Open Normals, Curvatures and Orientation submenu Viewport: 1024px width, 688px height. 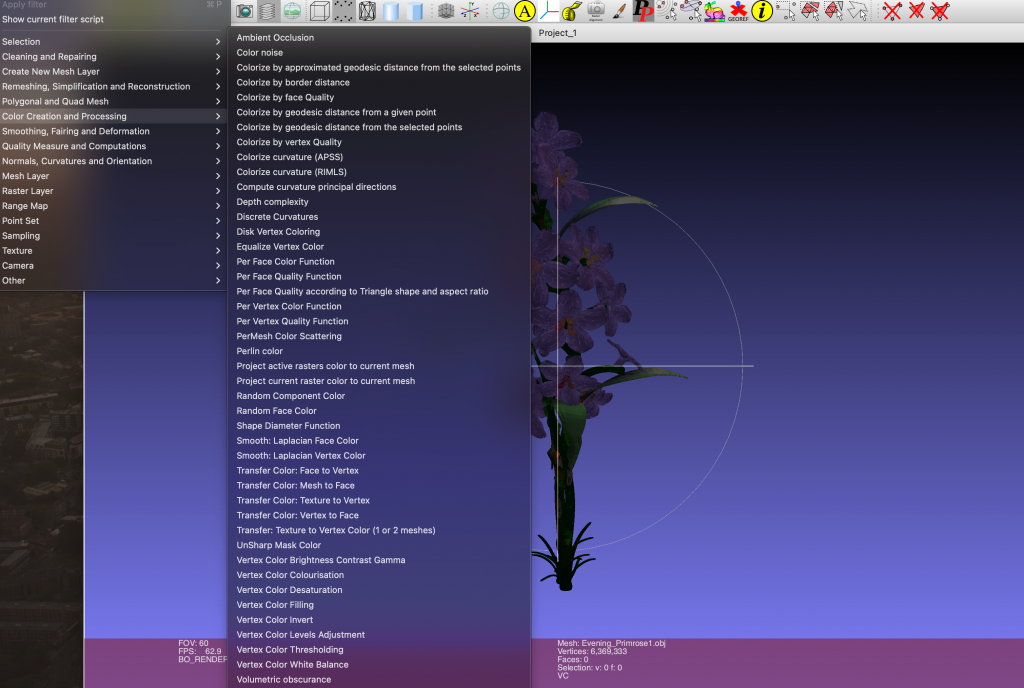(112, 161)
